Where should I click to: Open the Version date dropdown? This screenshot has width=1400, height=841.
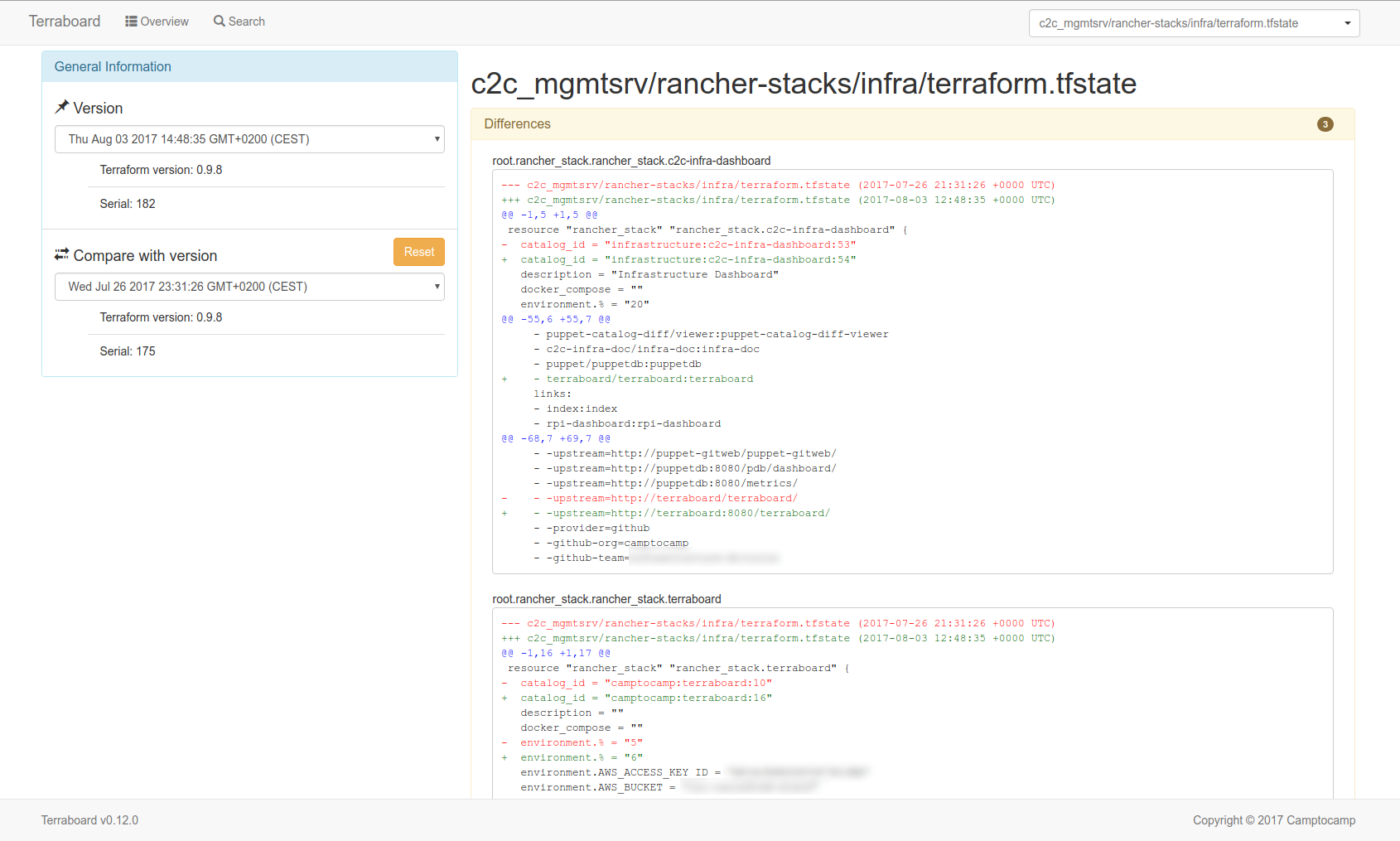[249, 139]
